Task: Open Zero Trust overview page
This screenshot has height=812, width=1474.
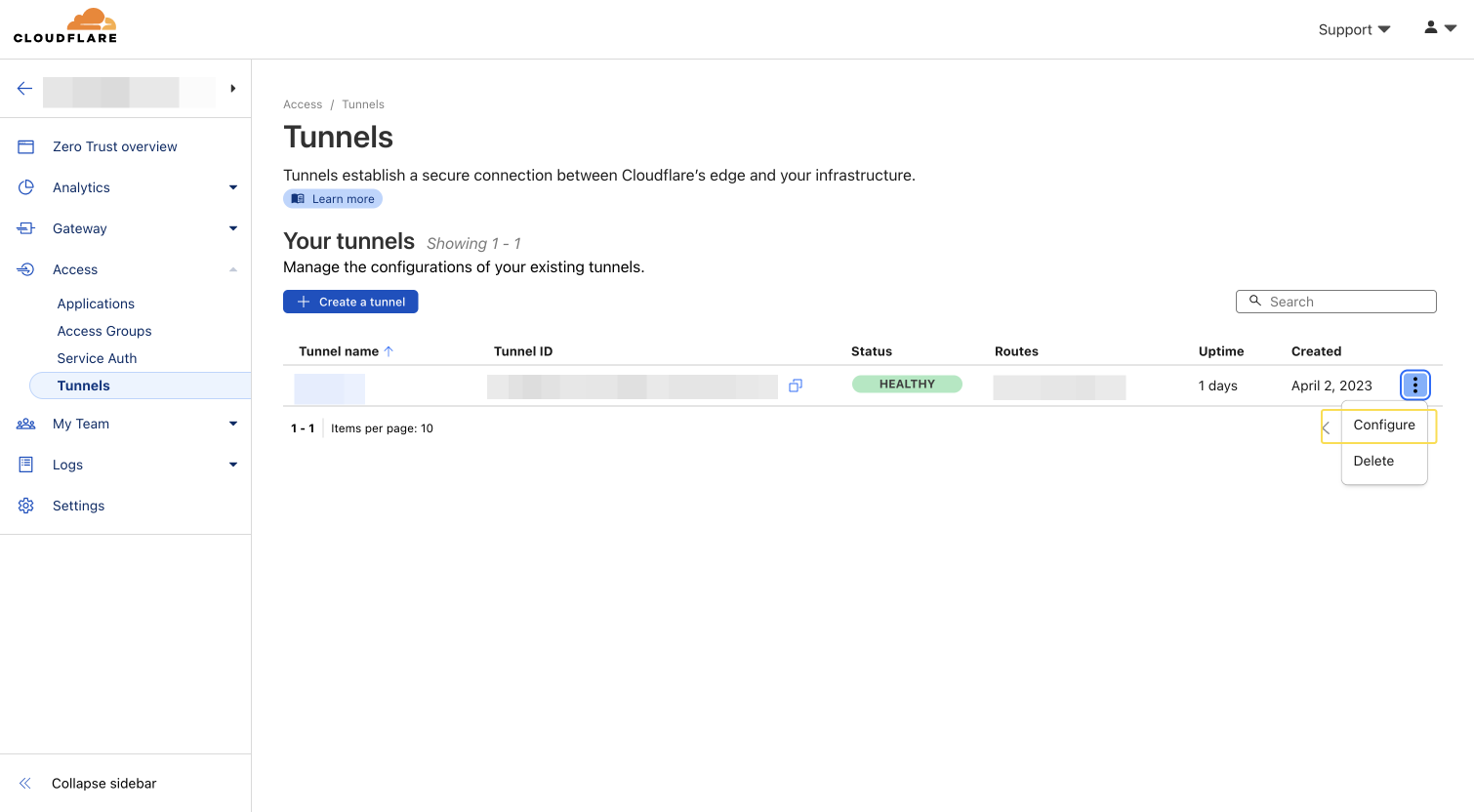Action: (x=115, y=146)
